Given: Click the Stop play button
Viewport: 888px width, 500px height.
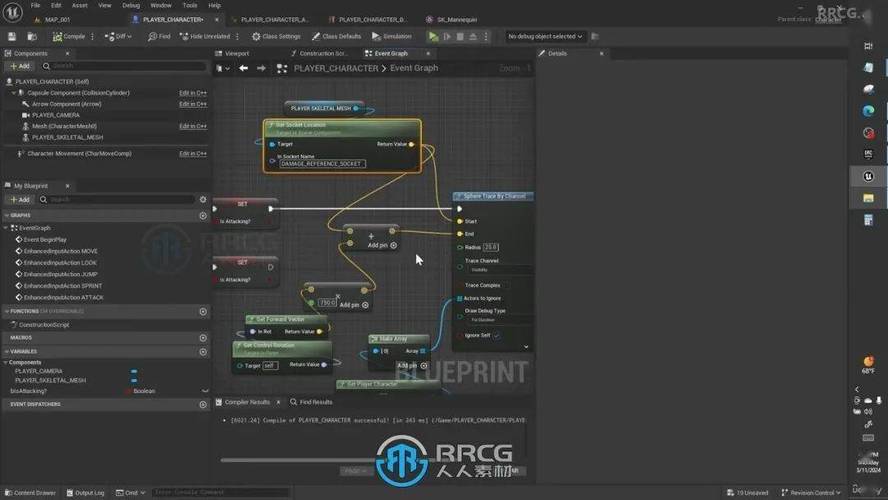Looking at the screenshot, I should (460, 36).
